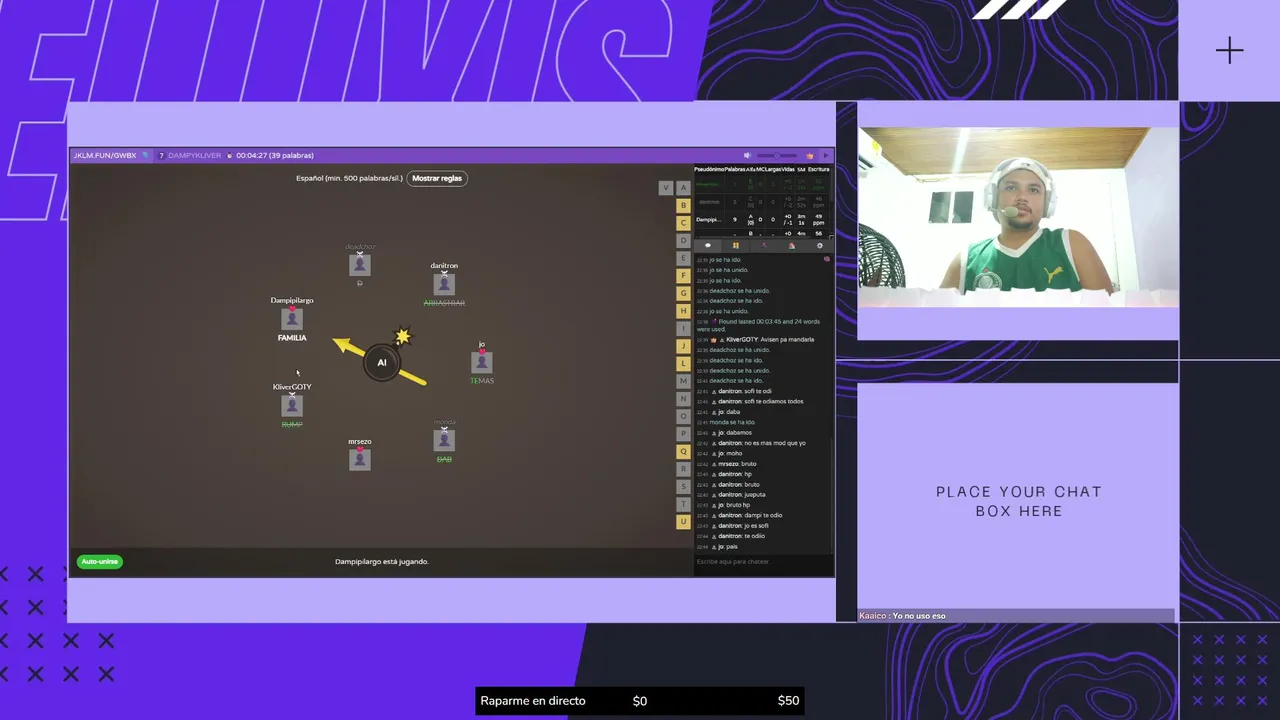Click the M letter tile
The height and width of the screenshot is (720, 1280).
coord(684,381)
